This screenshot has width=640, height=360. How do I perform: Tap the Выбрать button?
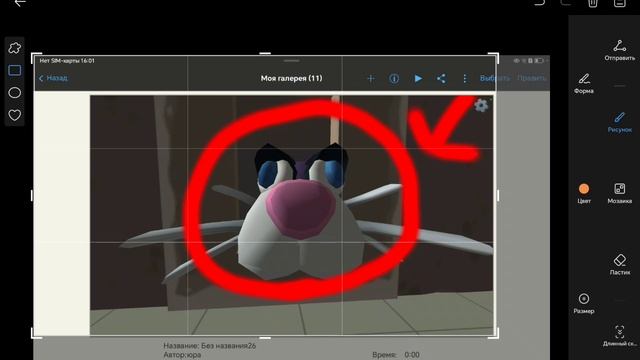[x=494, y=78]
